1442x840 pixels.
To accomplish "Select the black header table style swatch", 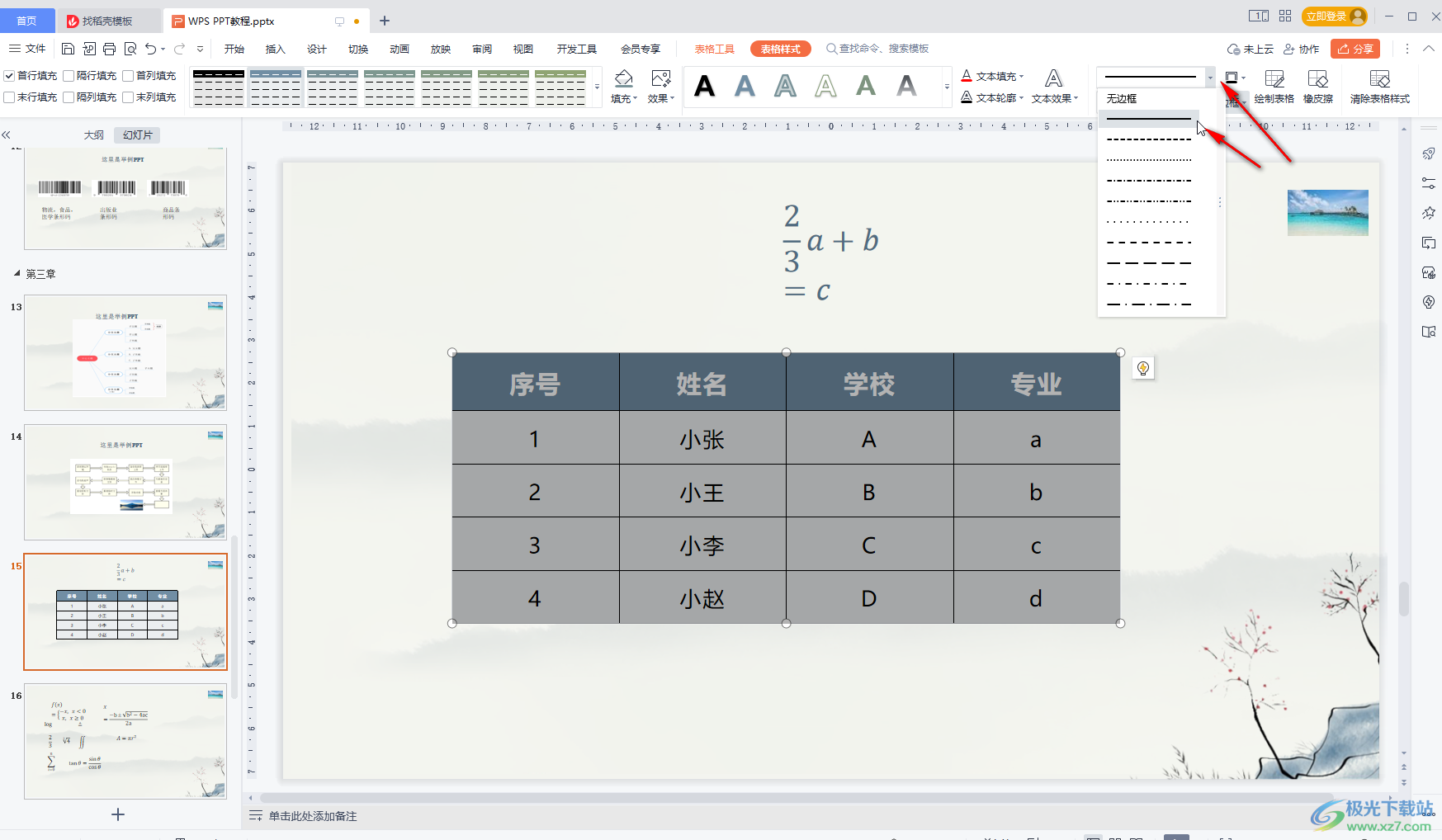I will coord(219,87).
